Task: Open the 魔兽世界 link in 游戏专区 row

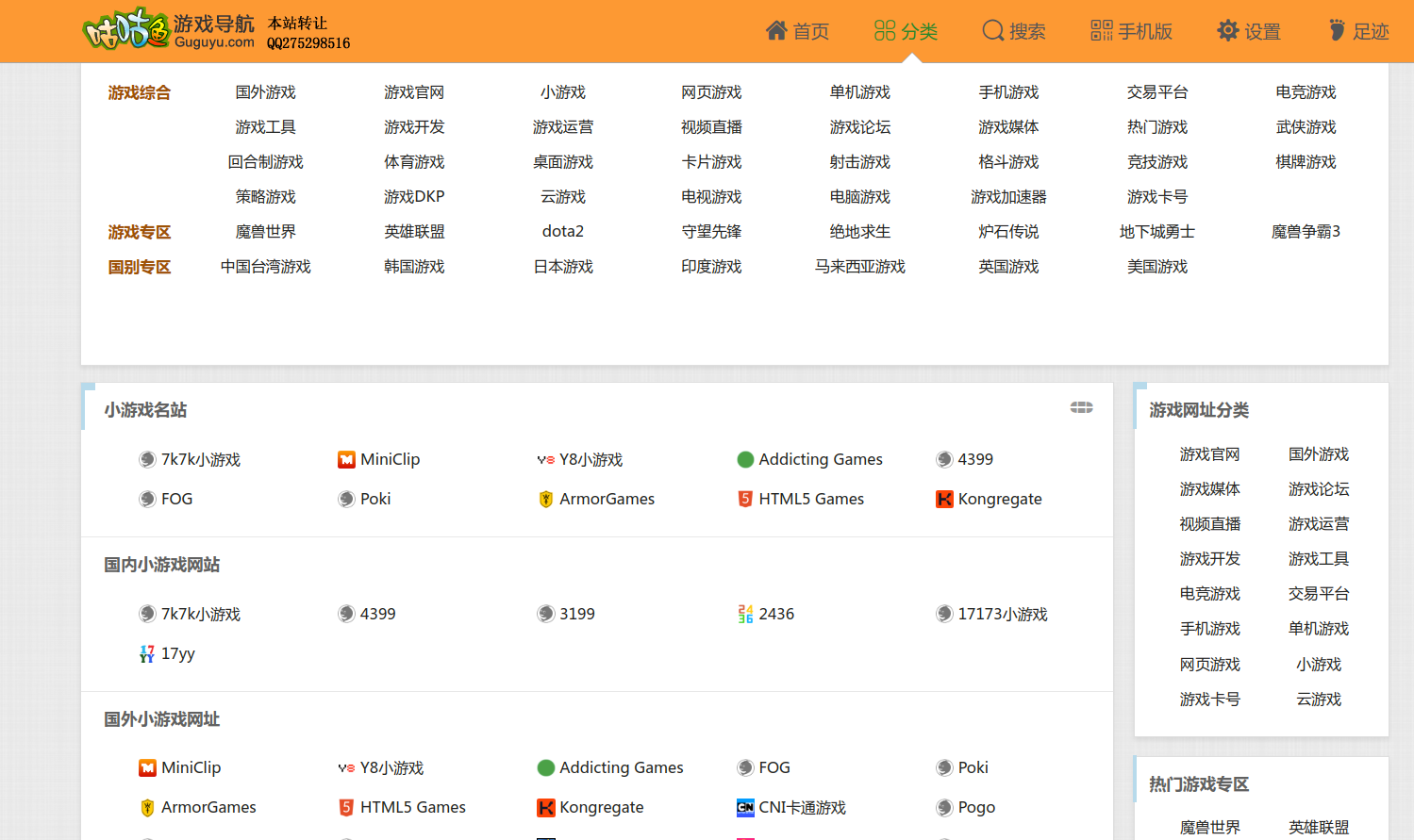Action: [265, 232]
